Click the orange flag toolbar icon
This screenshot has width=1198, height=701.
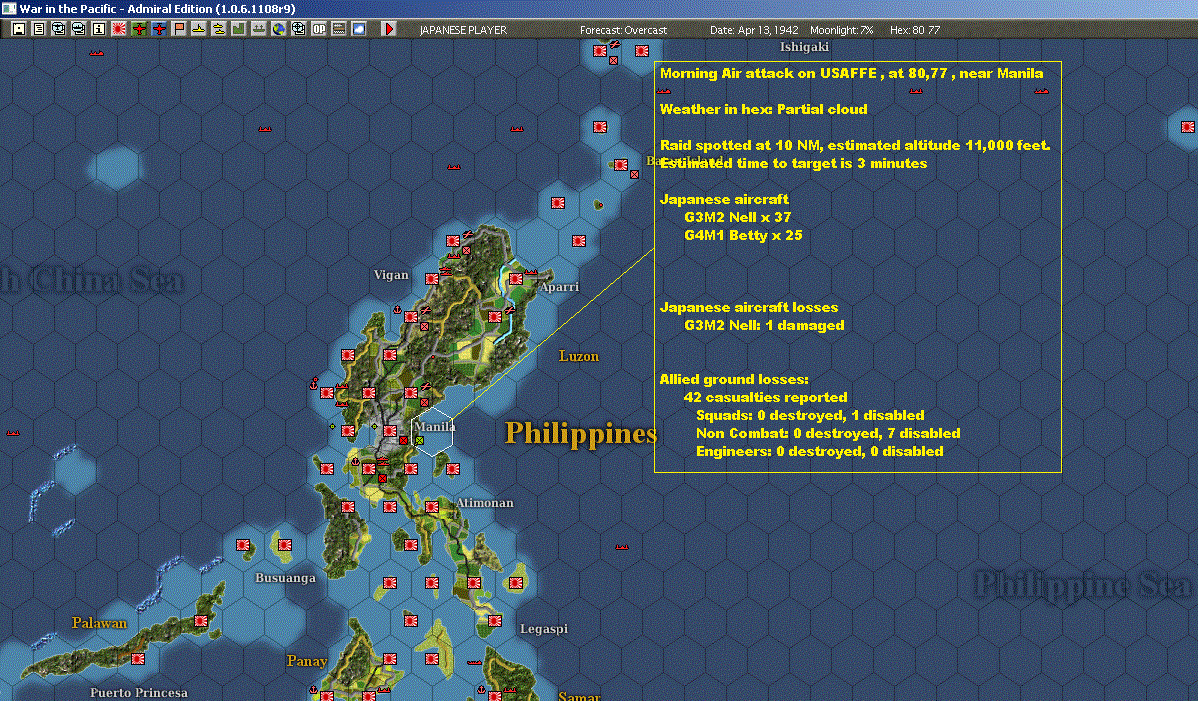click(179, 29)
